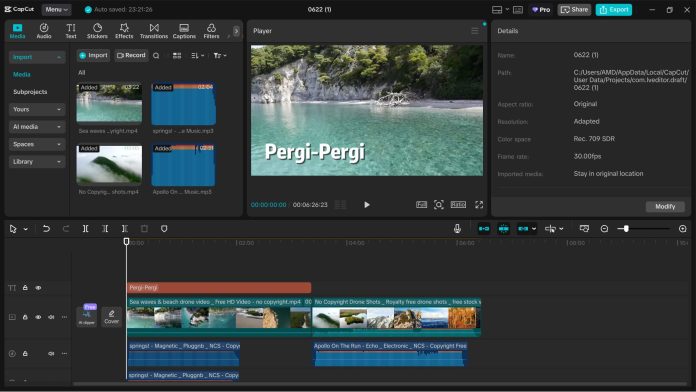Image resolution: width=696 pixels, height=392 pixels.
Task: Hide the text track with eye icon
Action: 38,288
